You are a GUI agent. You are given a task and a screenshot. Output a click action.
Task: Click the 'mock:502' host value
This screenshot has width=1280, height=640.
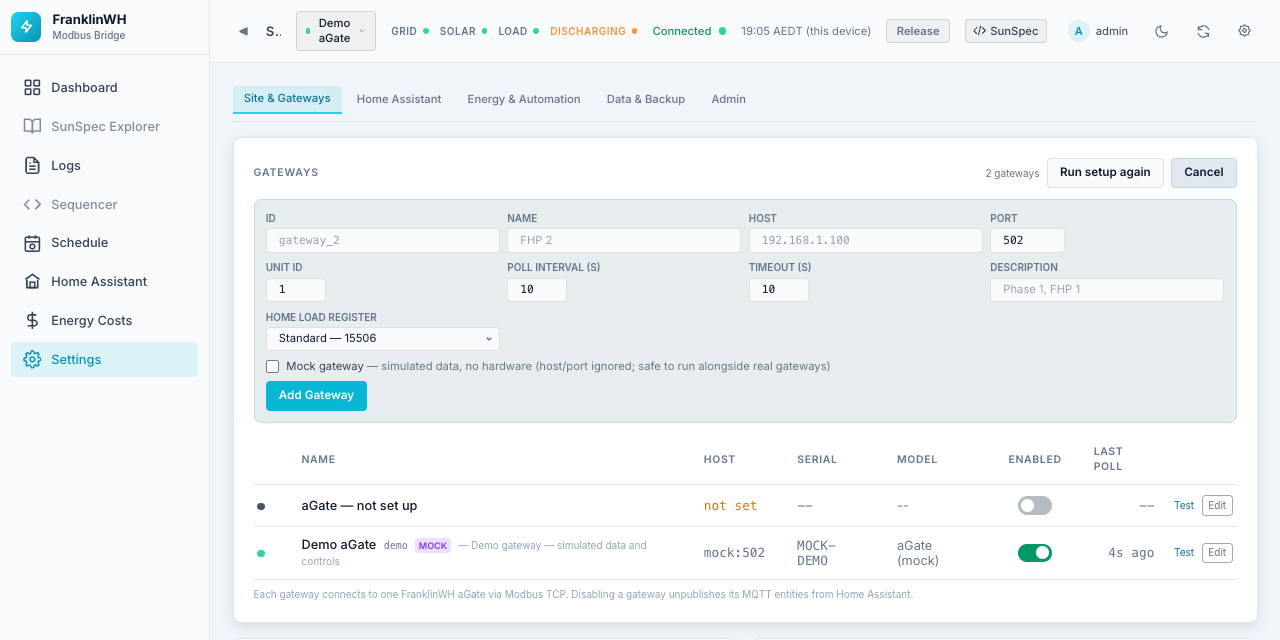click(x=734, y=553)
